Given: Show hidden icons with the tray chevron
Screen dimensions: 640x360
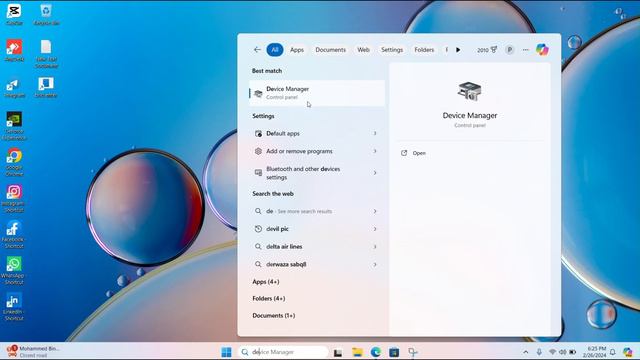Looking at the screenshot, I should 526,352.
